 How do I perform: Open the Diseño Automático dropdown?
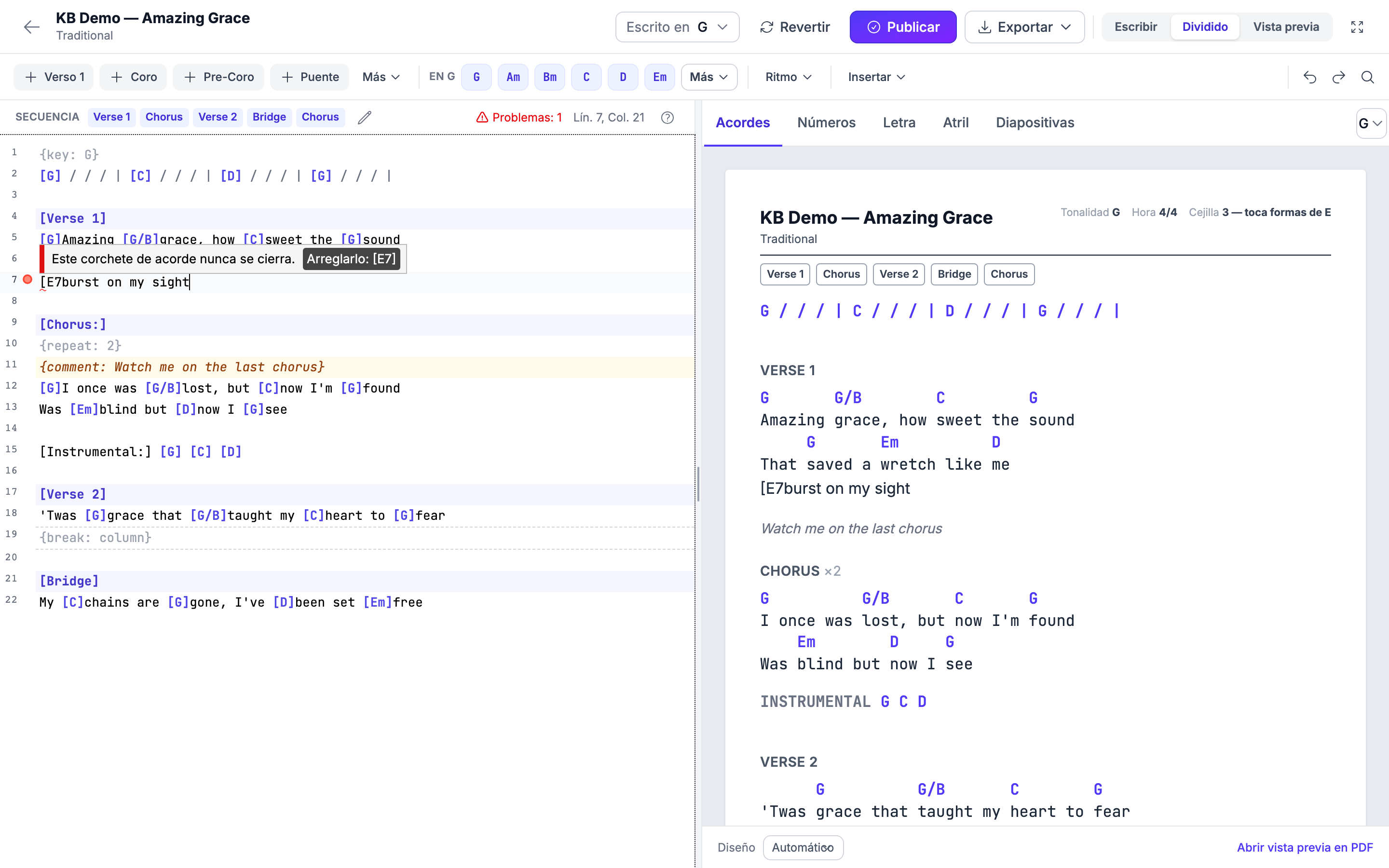point(803,847)
